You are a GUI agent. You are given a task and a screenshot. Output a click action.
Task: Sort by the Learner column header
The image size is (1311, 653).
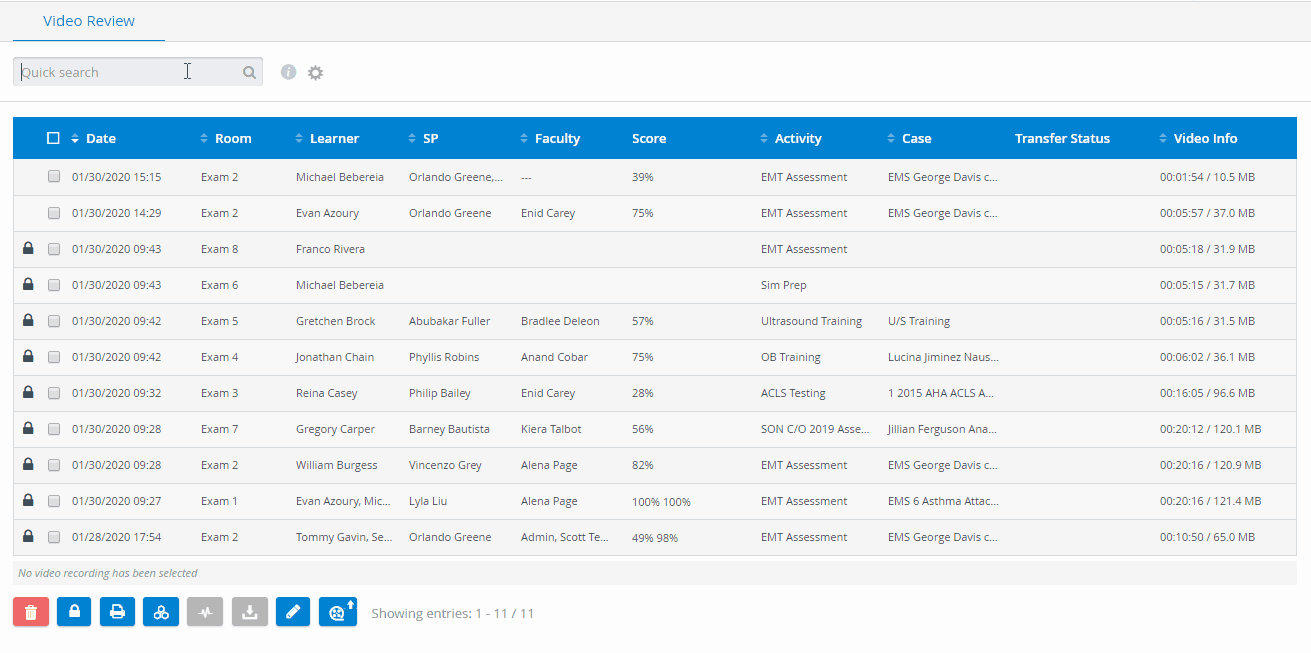click(x=327, y=138)
